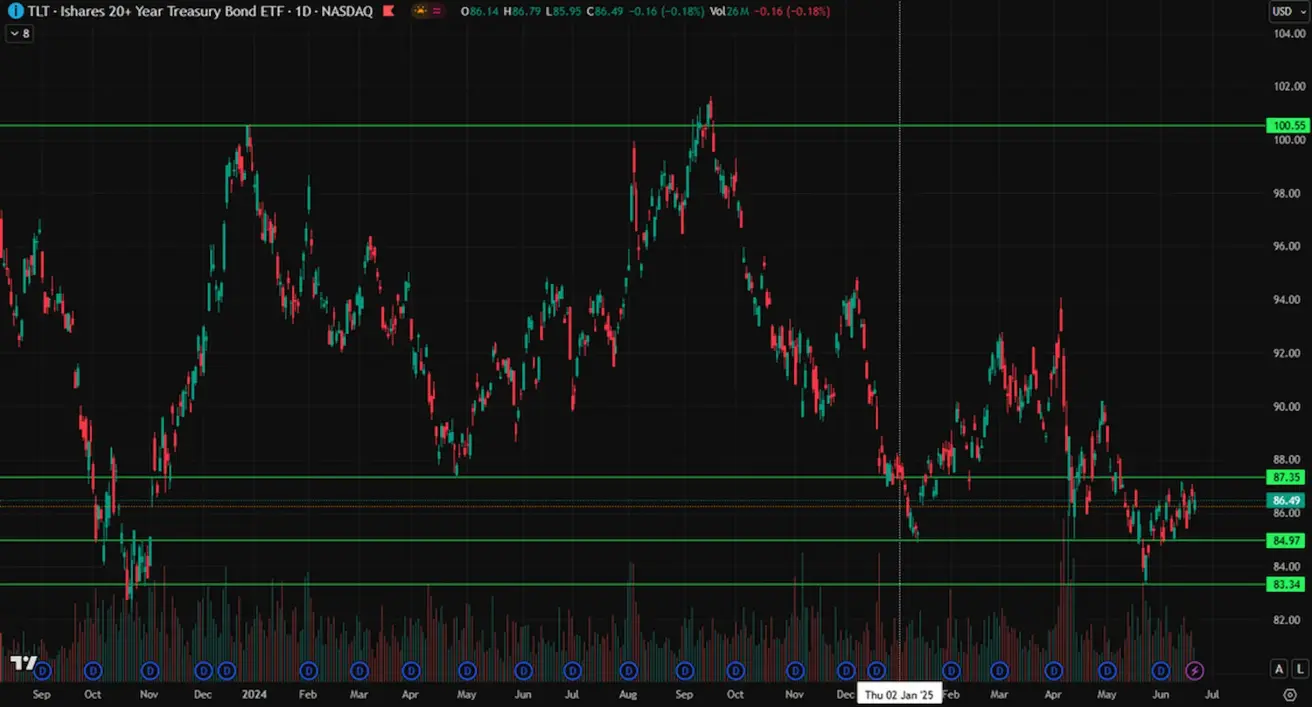Select the green horizontal line at 100.55
The image size is (1312, 707).
(x=632, y=126)
